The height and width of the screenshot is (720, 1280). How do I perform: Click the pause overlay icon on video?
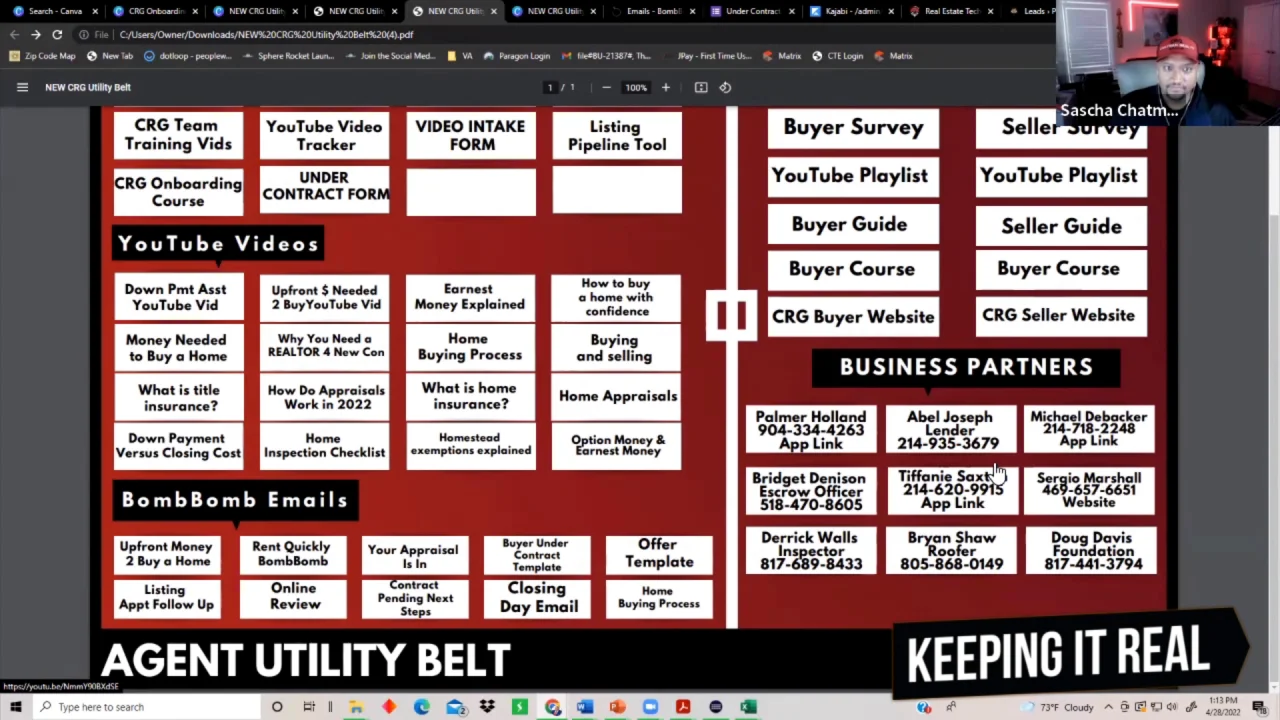tap(731, 316)
